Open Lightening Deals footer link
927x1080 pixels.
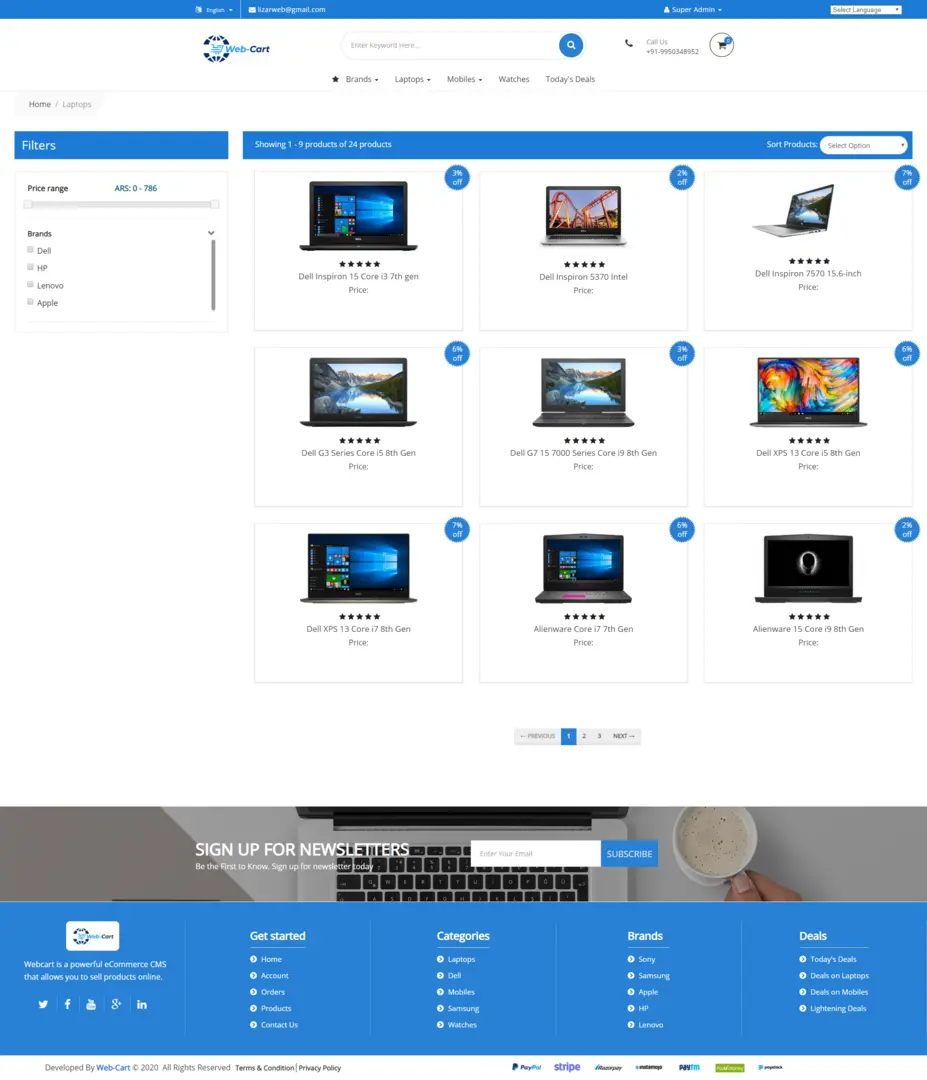[838, 1008]
